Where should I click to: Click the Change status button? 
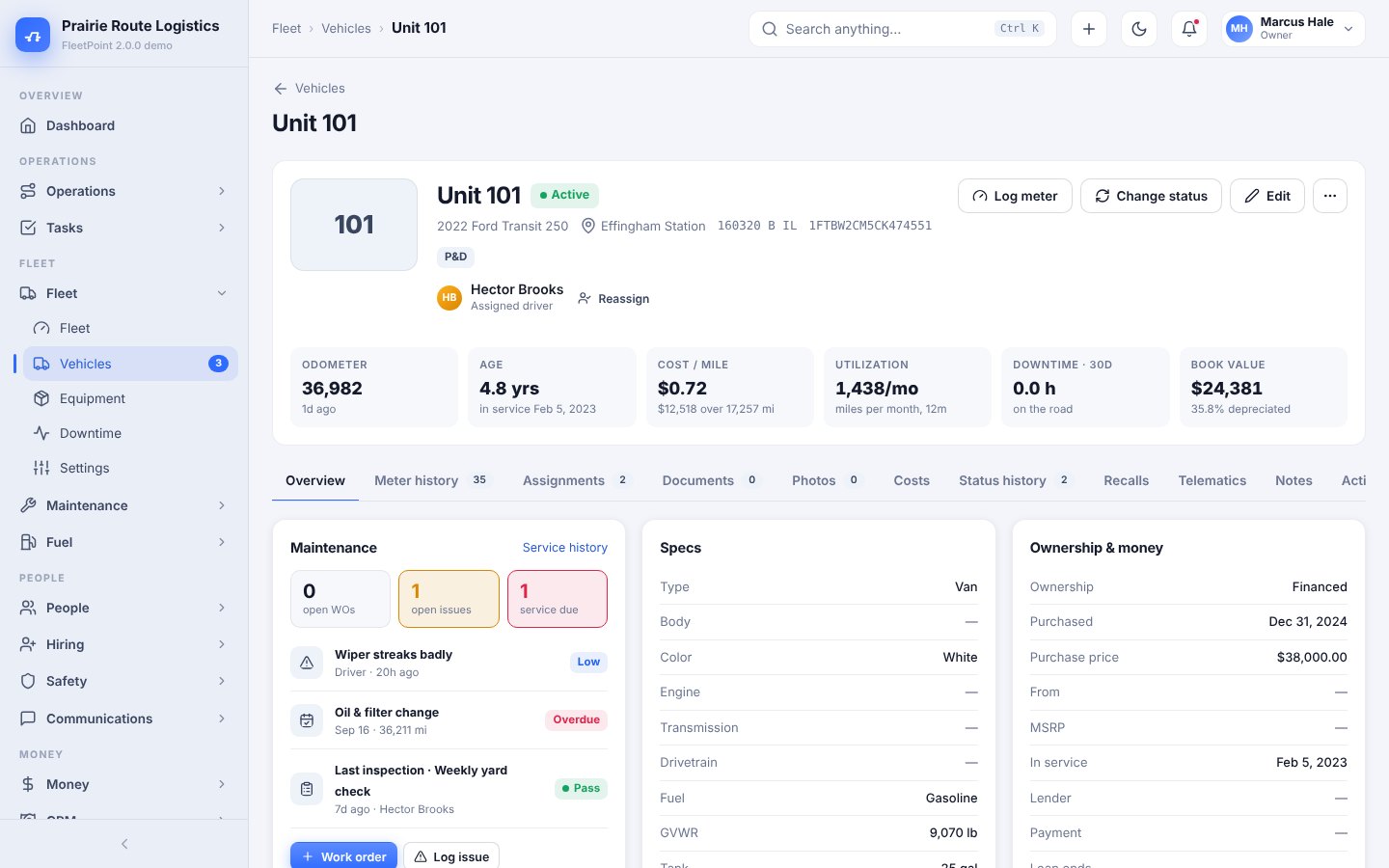[x=1151, y=196]
